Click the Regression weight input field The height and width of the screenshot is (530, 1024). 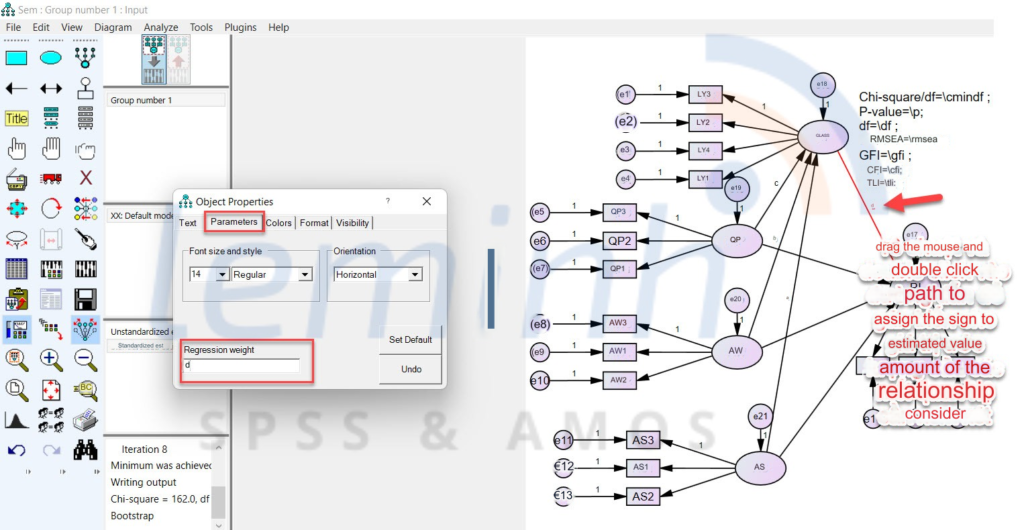(241, 366)
